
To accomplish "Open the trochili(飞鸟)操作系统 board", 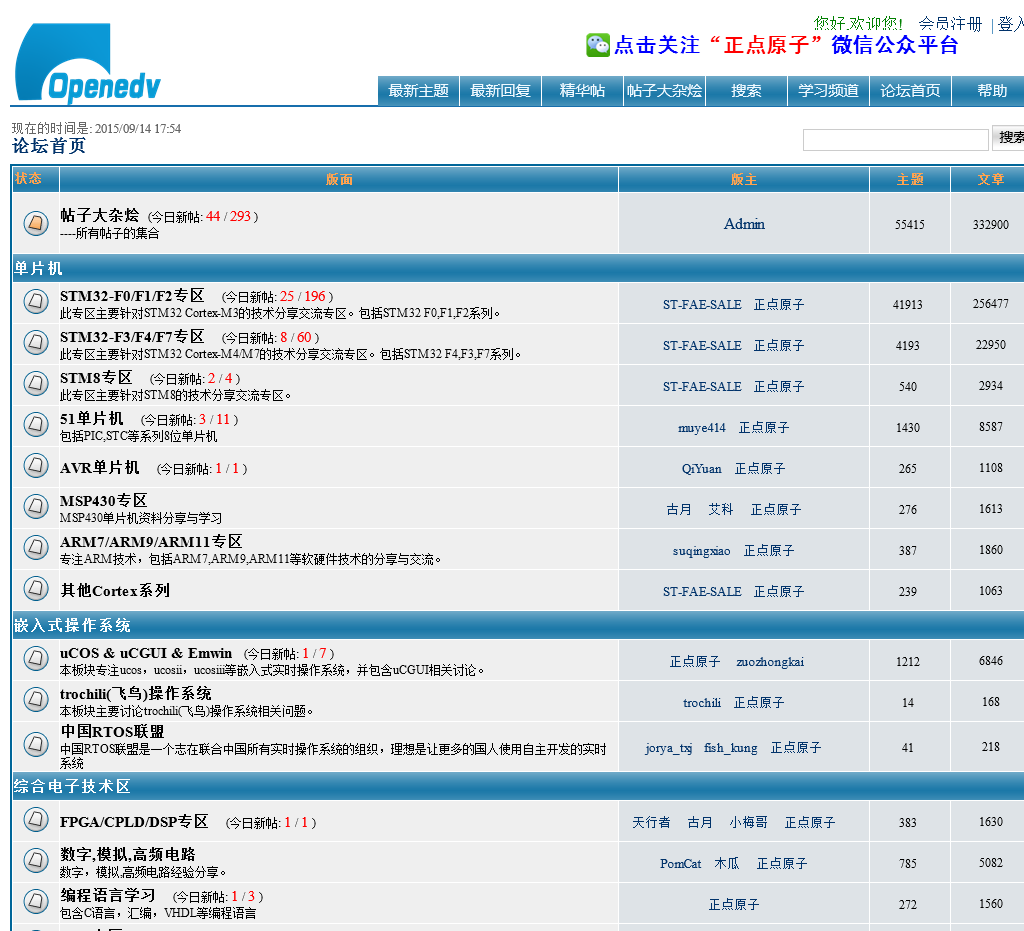I will (x=136, y=693).
